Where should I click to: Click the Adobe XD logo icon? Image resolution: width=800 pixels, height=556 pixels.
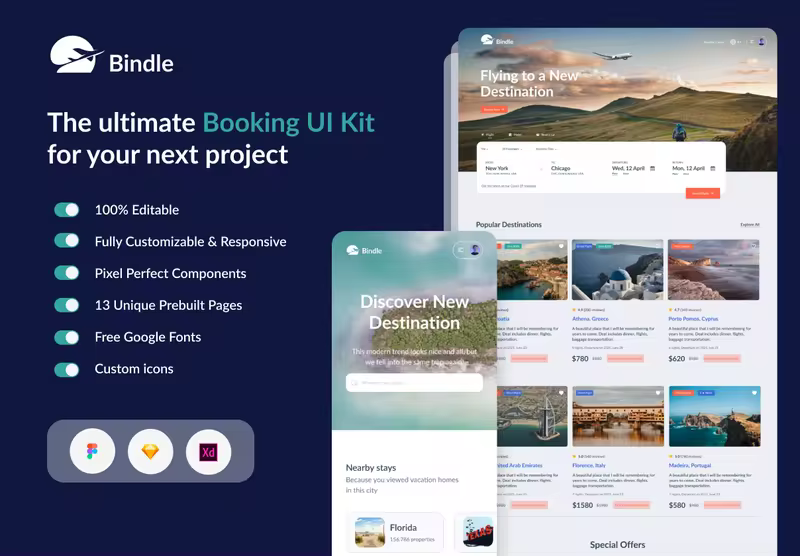click(x=208, y=452)
